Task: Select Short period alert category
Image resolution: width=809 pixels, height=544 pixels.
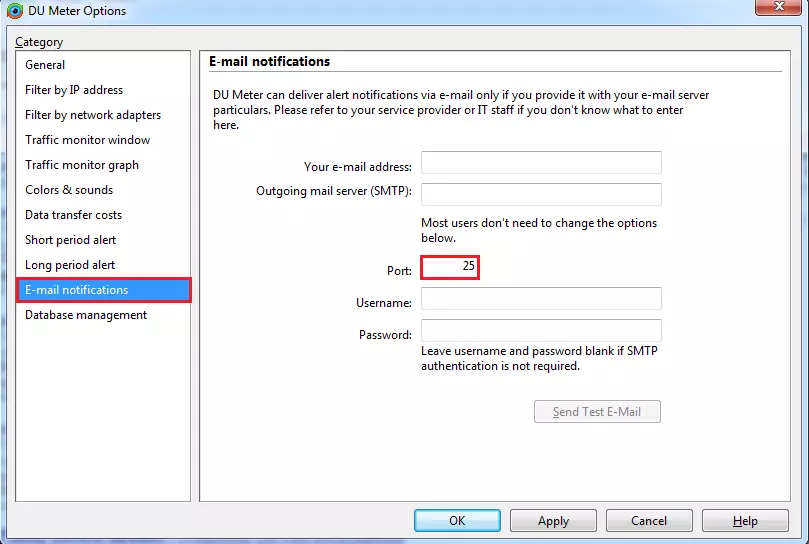Action: click(103, 240)
